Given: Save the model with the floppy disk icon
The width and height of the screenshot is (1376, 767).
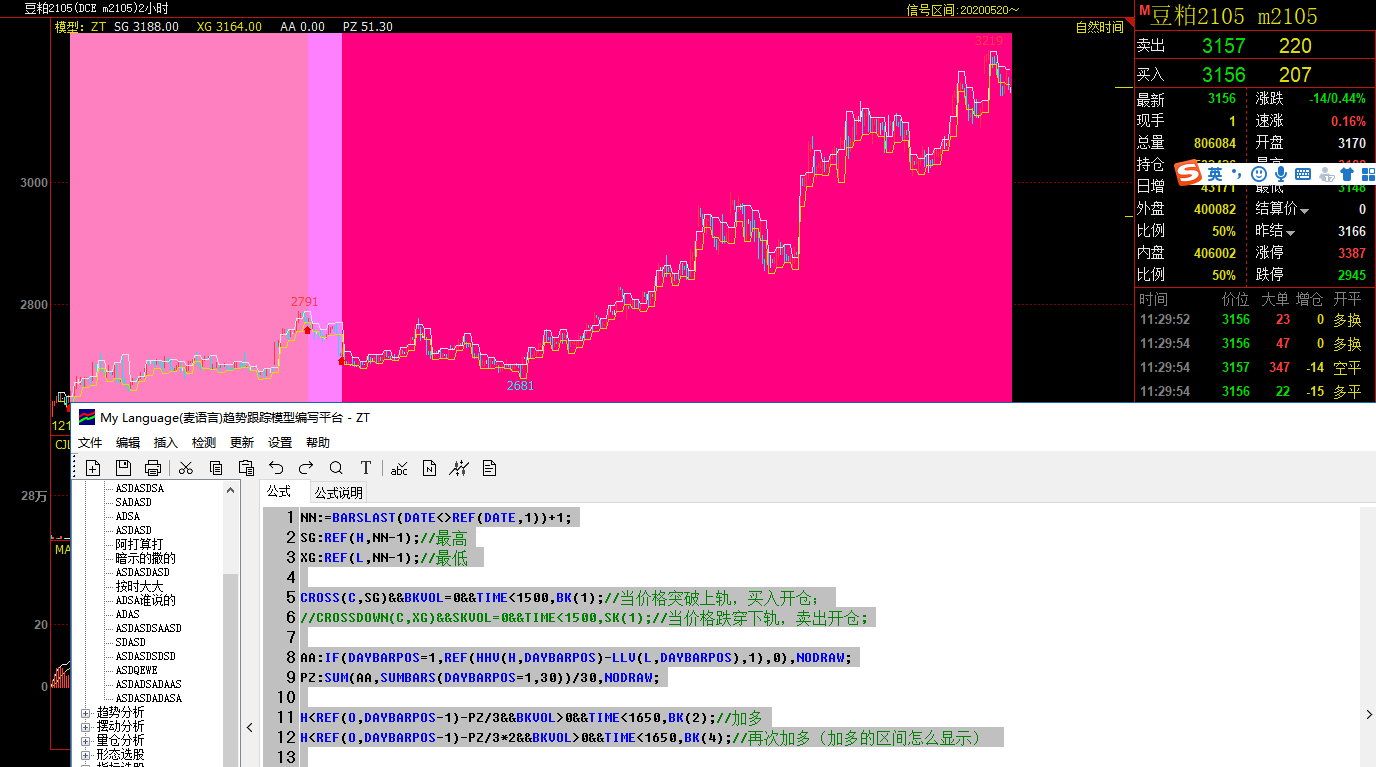Looking at the screenshot, I should coord(123,468).
